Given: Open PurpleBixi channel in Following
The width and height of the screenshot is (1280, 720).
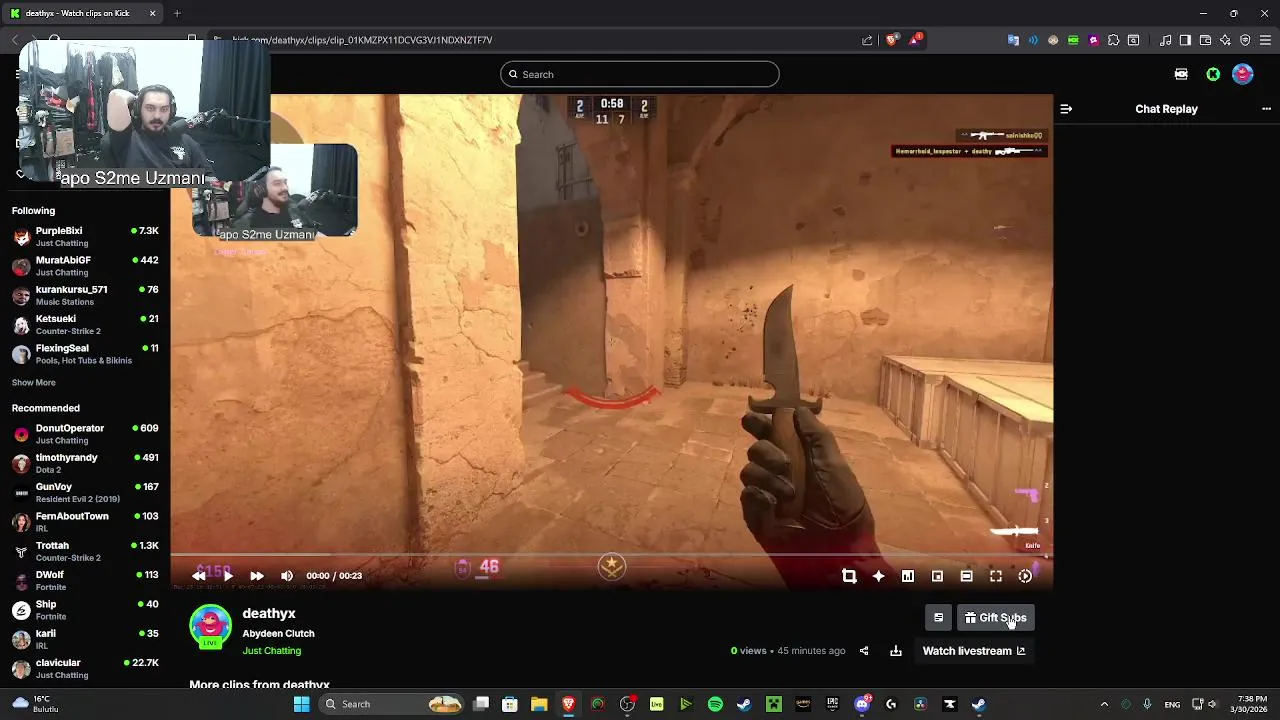Looking at the screenshot, I should (x=85, y=237).
